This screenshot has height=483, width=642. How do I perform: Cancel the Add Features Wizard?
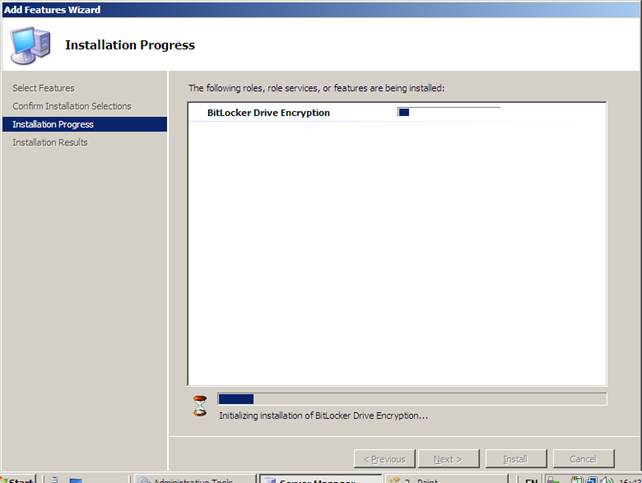583,459
